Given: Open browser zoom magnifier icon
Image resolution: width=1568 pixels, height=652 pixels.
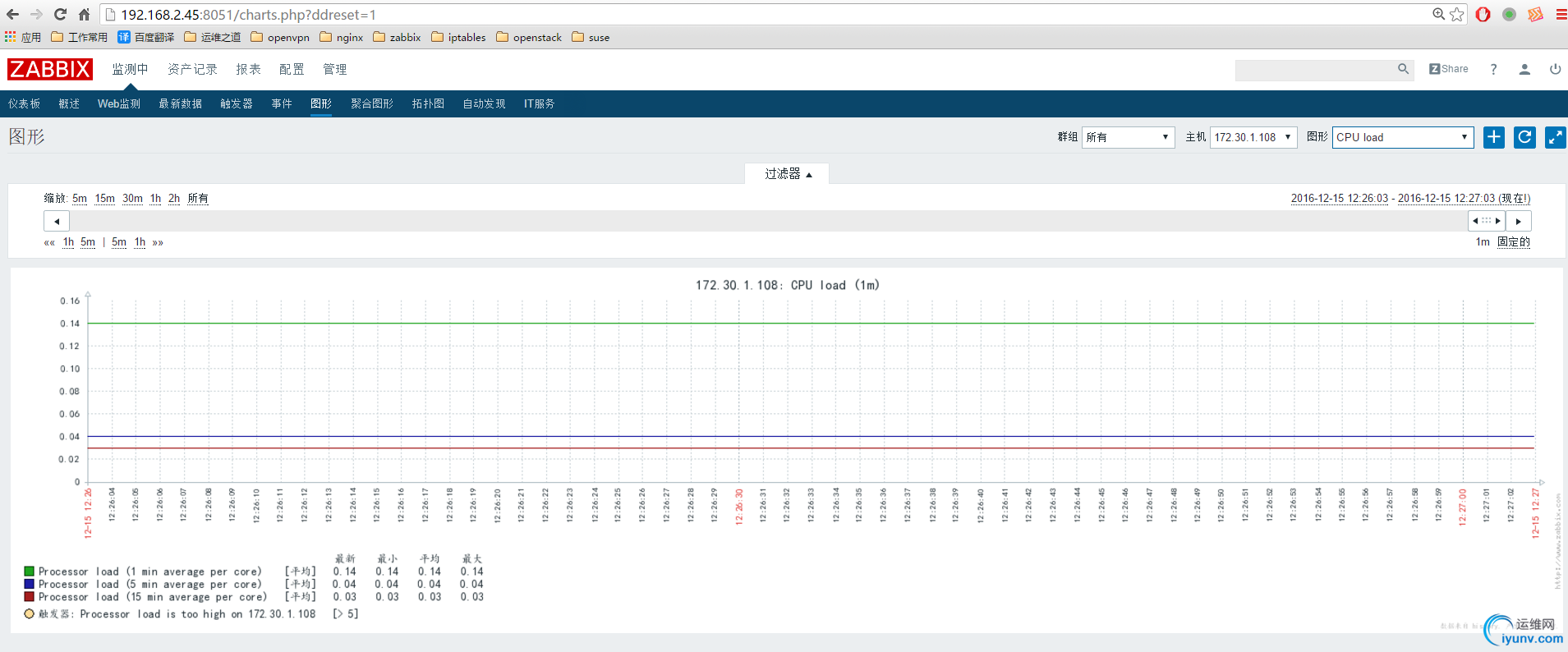Looking at the screenshot, I should click(1438, 14).
